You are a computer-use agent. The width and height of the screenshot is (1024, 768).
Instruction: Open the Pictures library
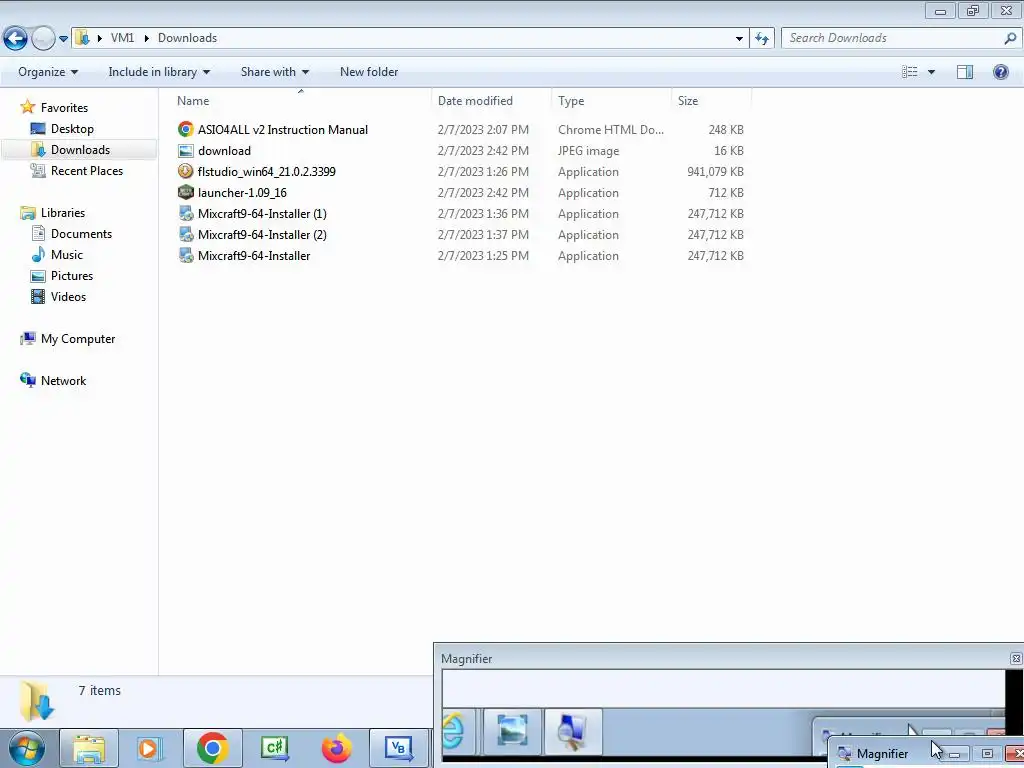click(x=62, y=276)
